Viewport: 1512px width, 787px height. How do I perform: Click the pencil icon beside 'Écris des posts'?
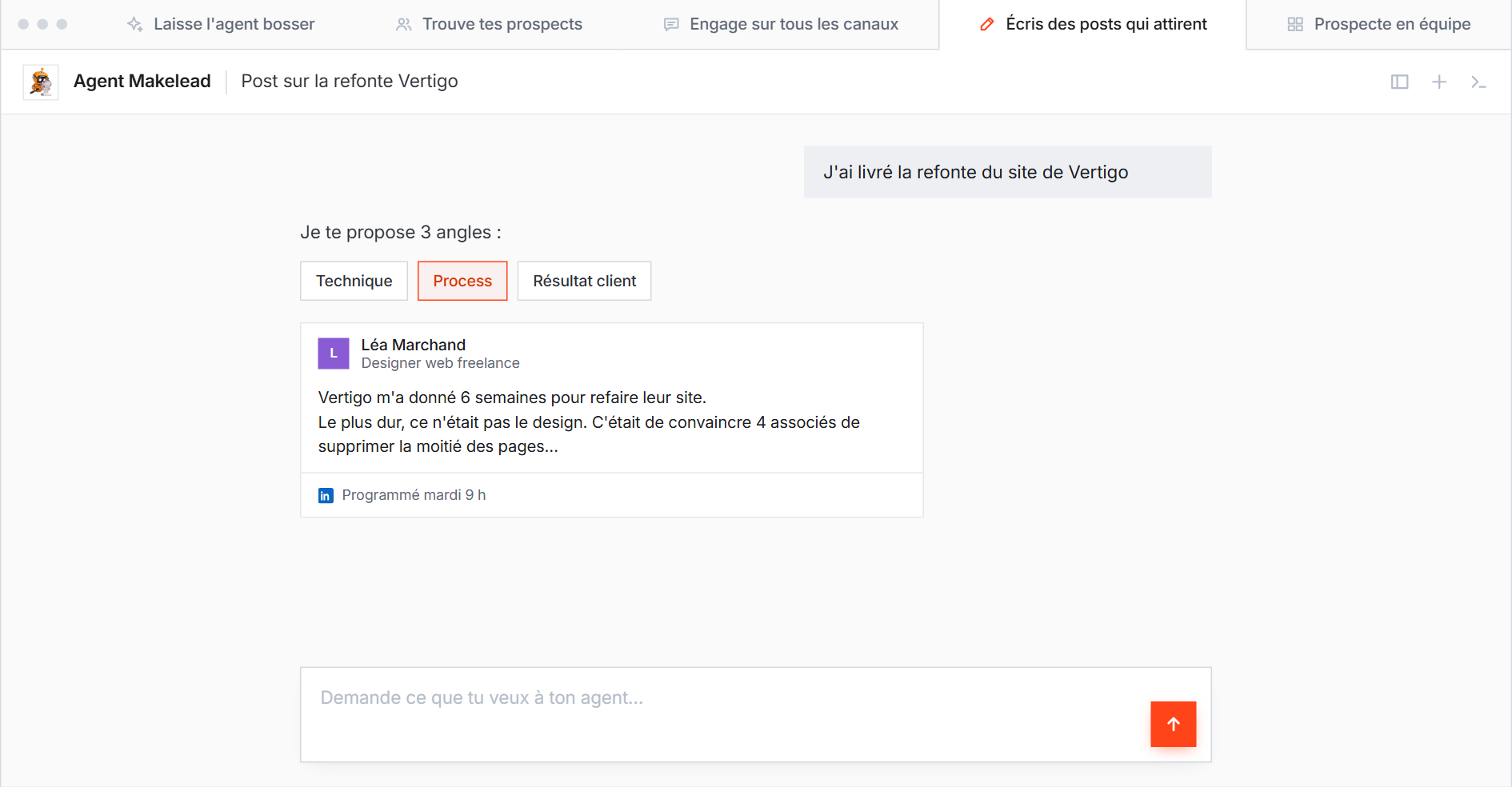pyautogui.click(x=987, y=24)
